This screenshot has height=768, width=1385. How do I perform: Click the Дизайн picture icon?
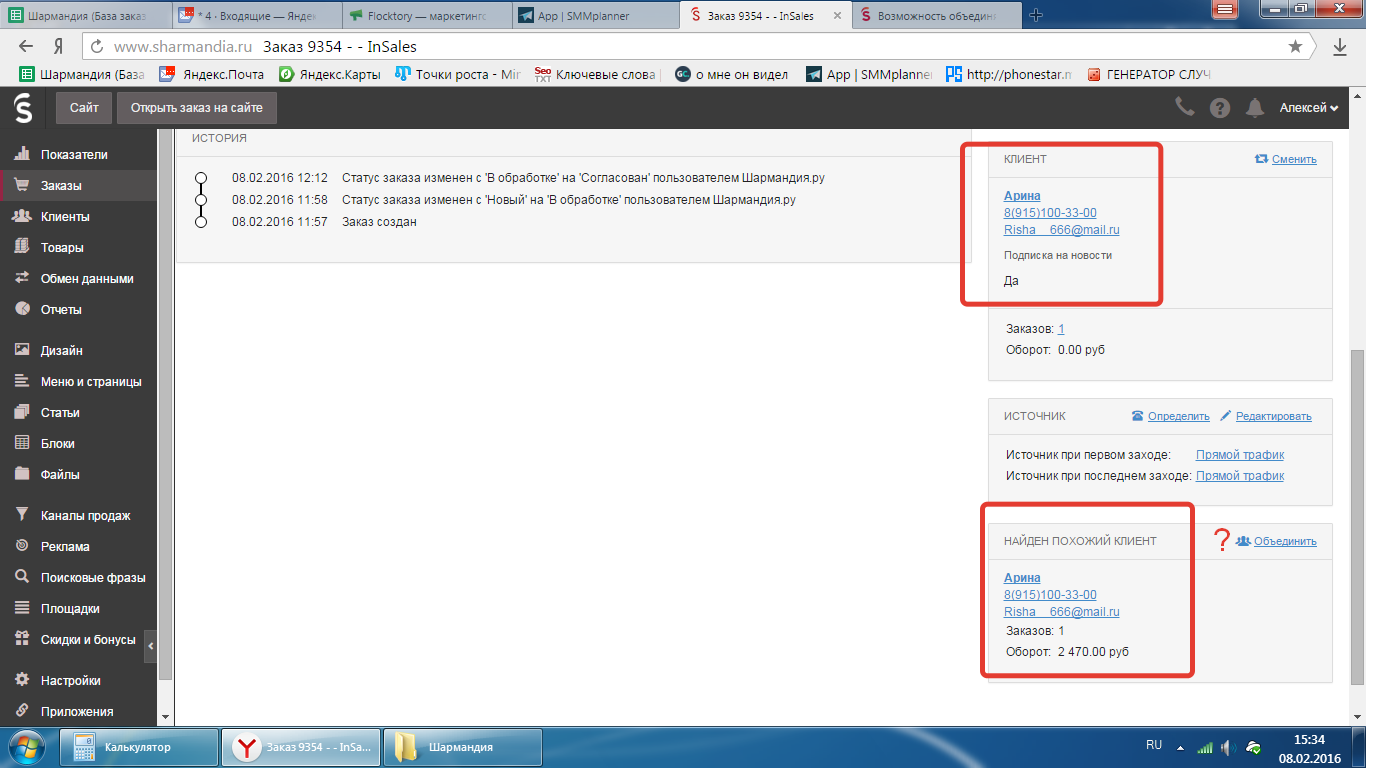pos(22,351)
